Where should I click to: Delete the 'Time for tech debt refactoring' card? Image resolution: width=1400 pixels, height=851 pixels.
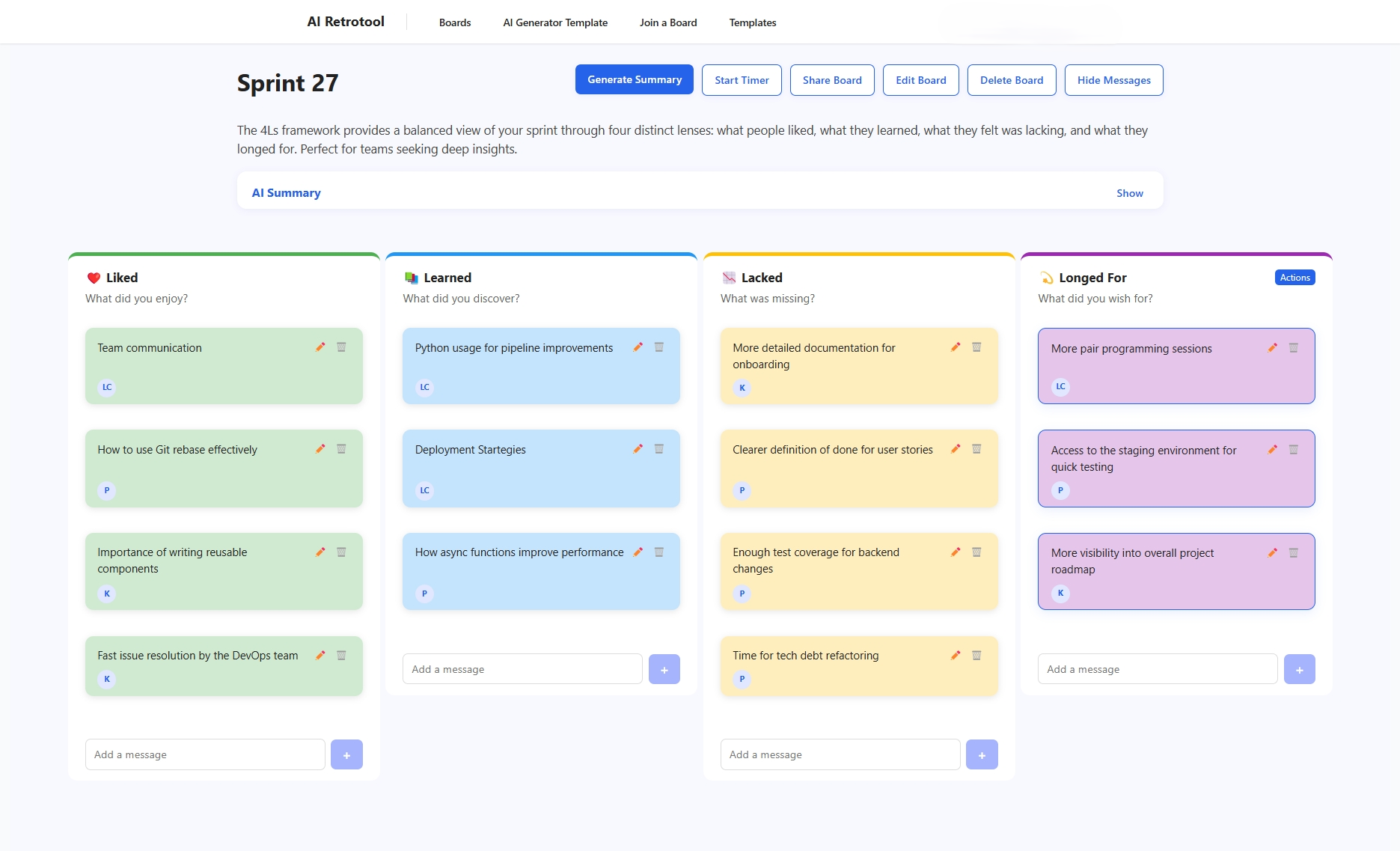click(976, 655)
